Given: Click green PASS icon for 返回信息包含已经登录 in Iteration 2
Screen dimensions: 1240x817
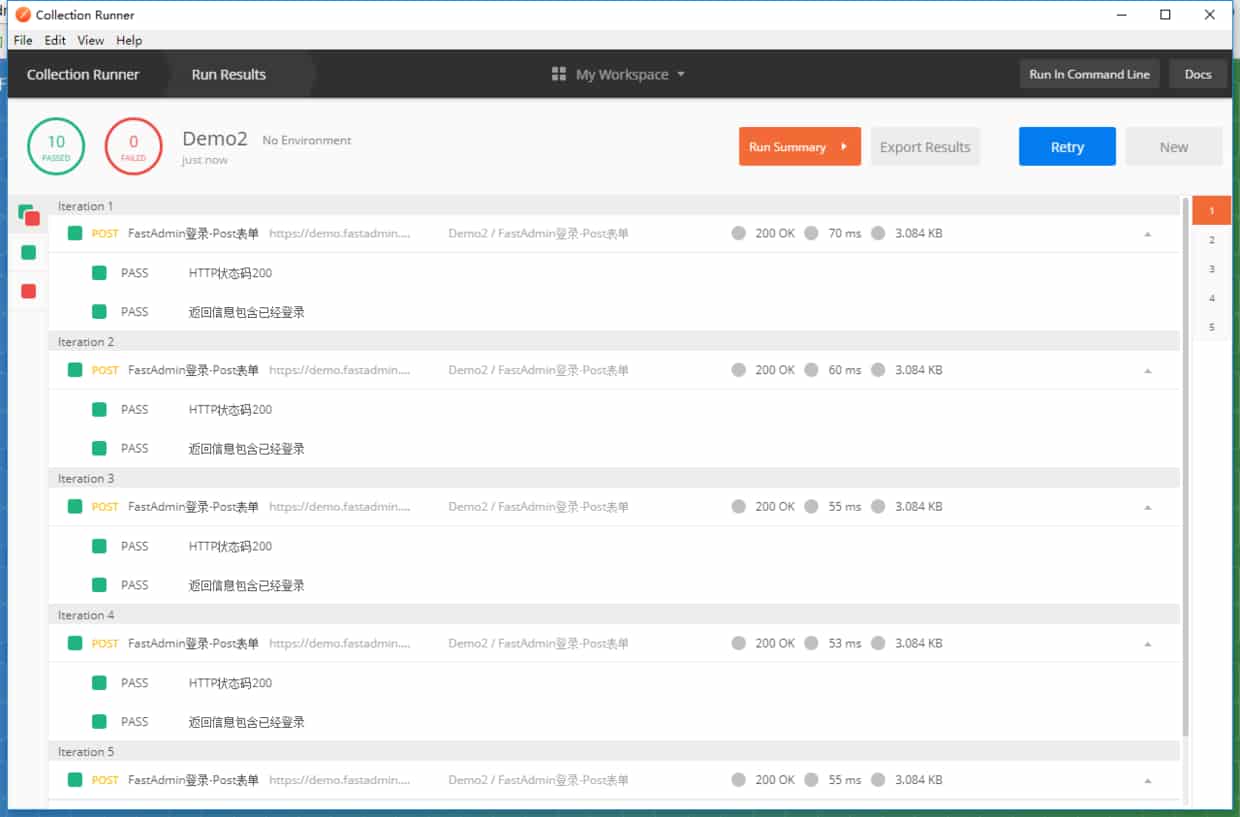Looking at the screenshot, I should coord(99,448).
